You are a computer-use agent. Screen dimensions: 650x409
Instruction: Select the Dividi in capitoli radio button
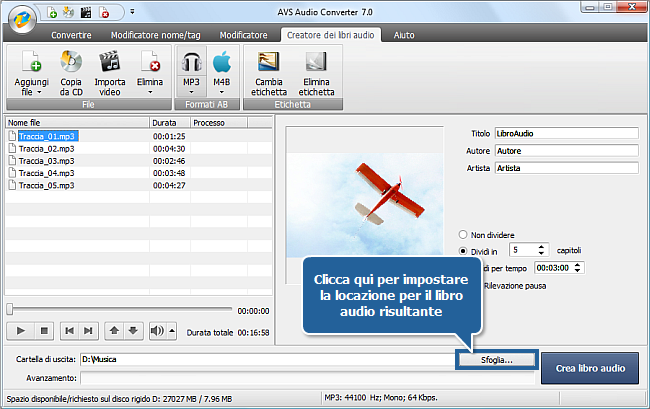[463, 250]
